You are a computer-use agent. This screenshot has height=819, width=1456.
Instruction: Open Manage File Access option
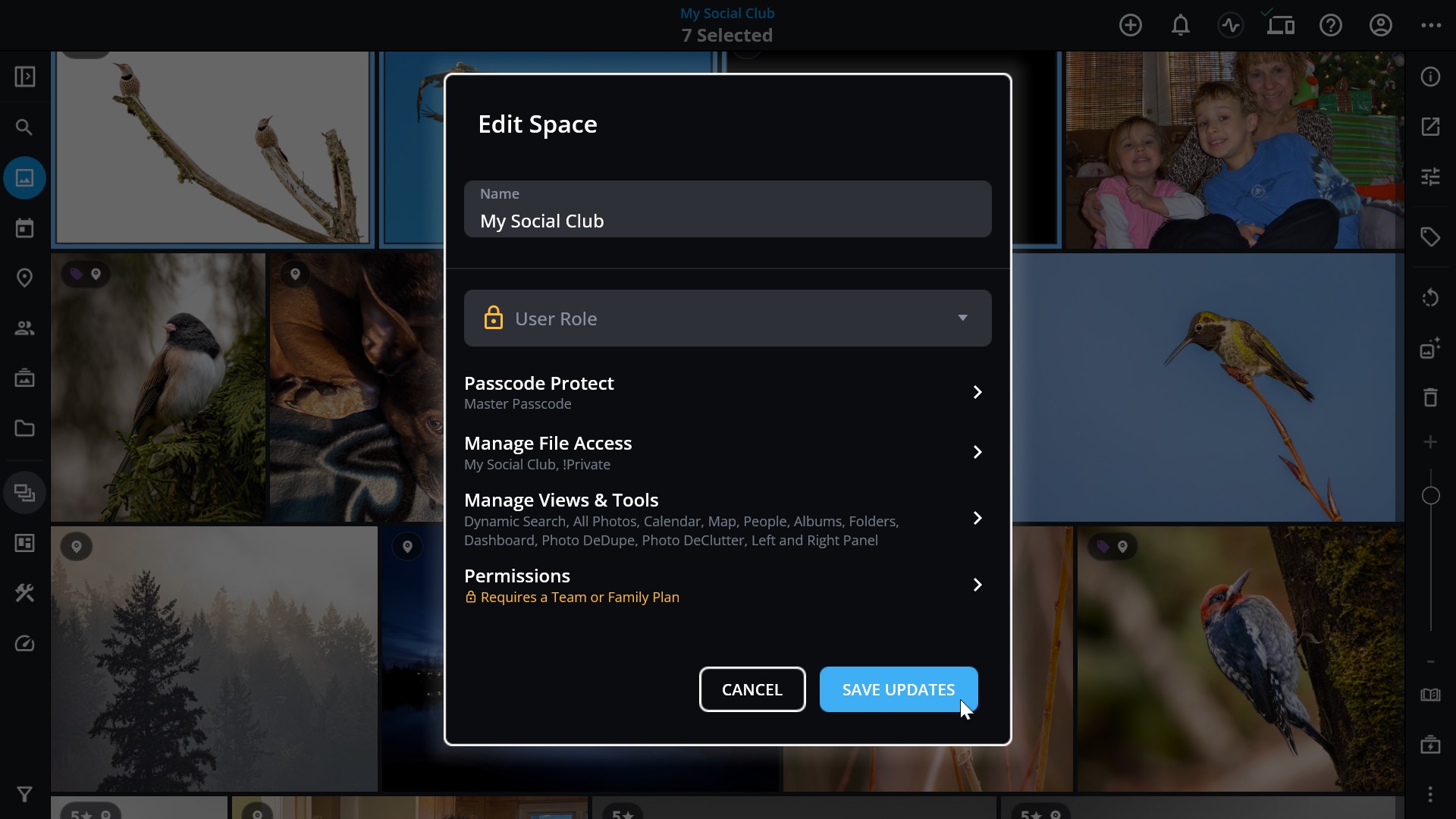[x=727, y=453]
